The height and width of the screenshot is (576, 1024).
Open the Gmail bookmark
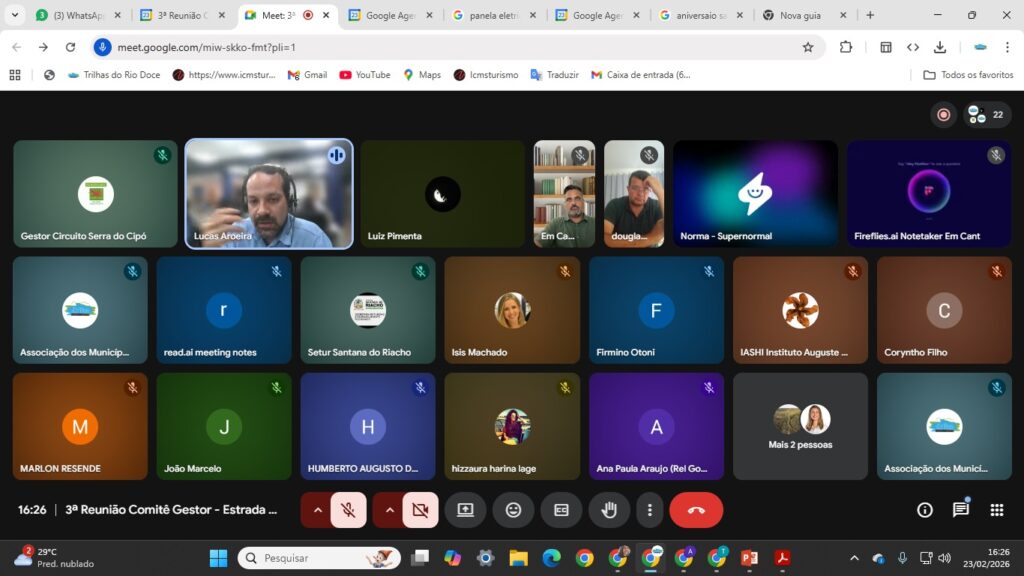point(307,75)
